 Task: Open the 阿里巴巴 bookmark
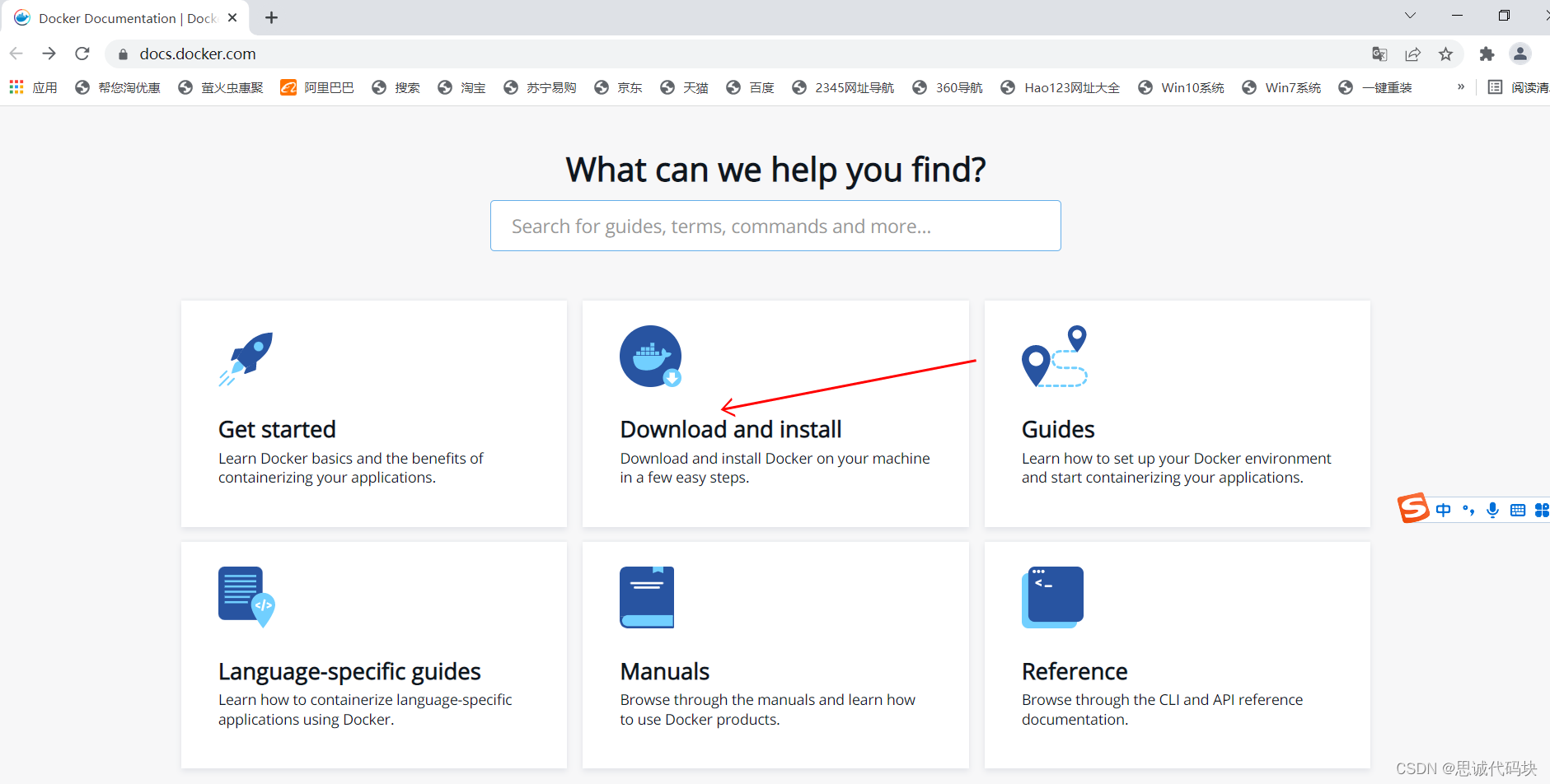click(317, 87)
